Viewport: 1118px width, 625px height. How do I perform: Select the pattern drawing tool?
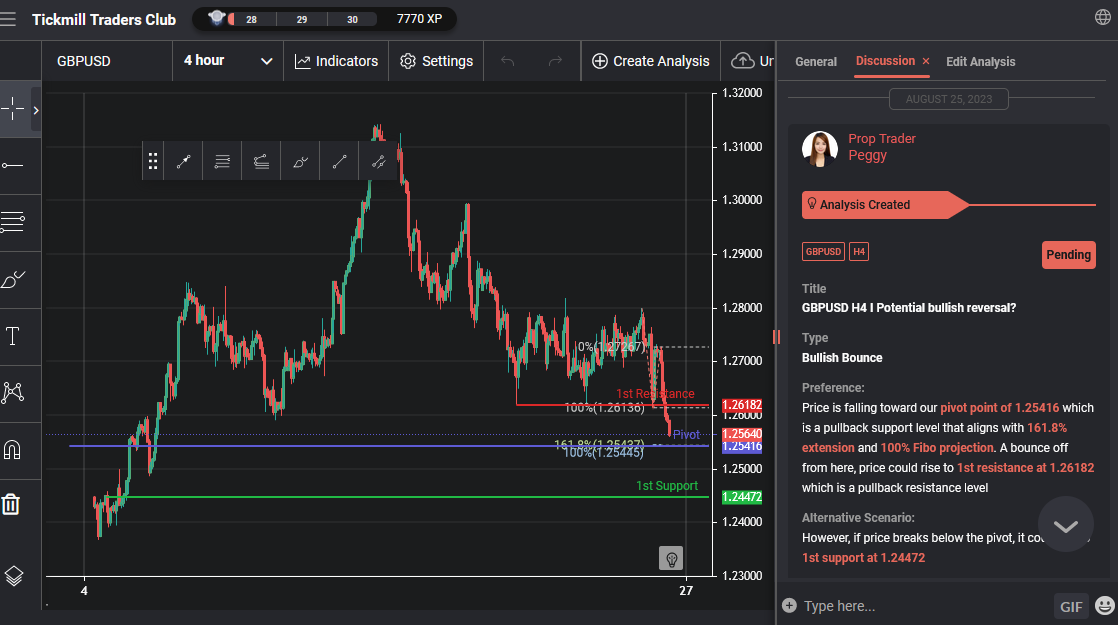tap(13, 393)
